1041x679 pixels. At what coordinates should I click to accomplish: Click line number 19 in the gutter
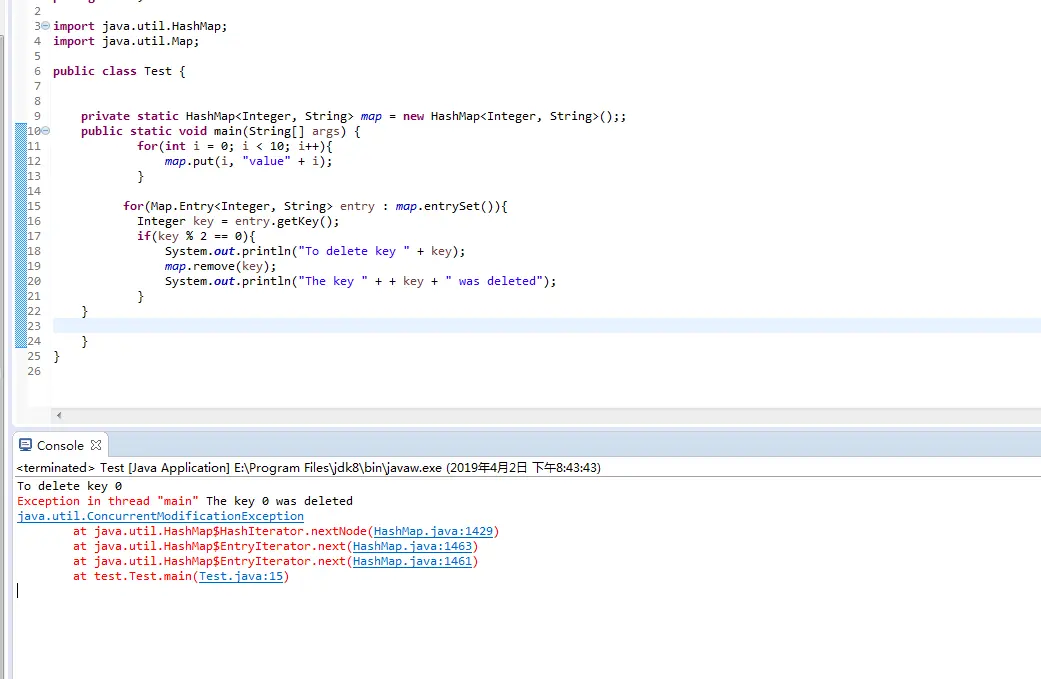[34, 266]
